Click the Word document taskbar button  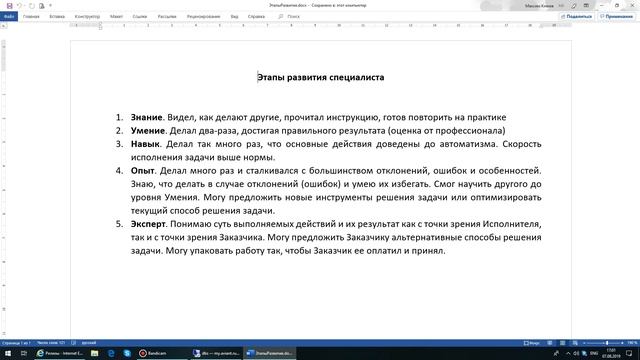coord(270,353)
